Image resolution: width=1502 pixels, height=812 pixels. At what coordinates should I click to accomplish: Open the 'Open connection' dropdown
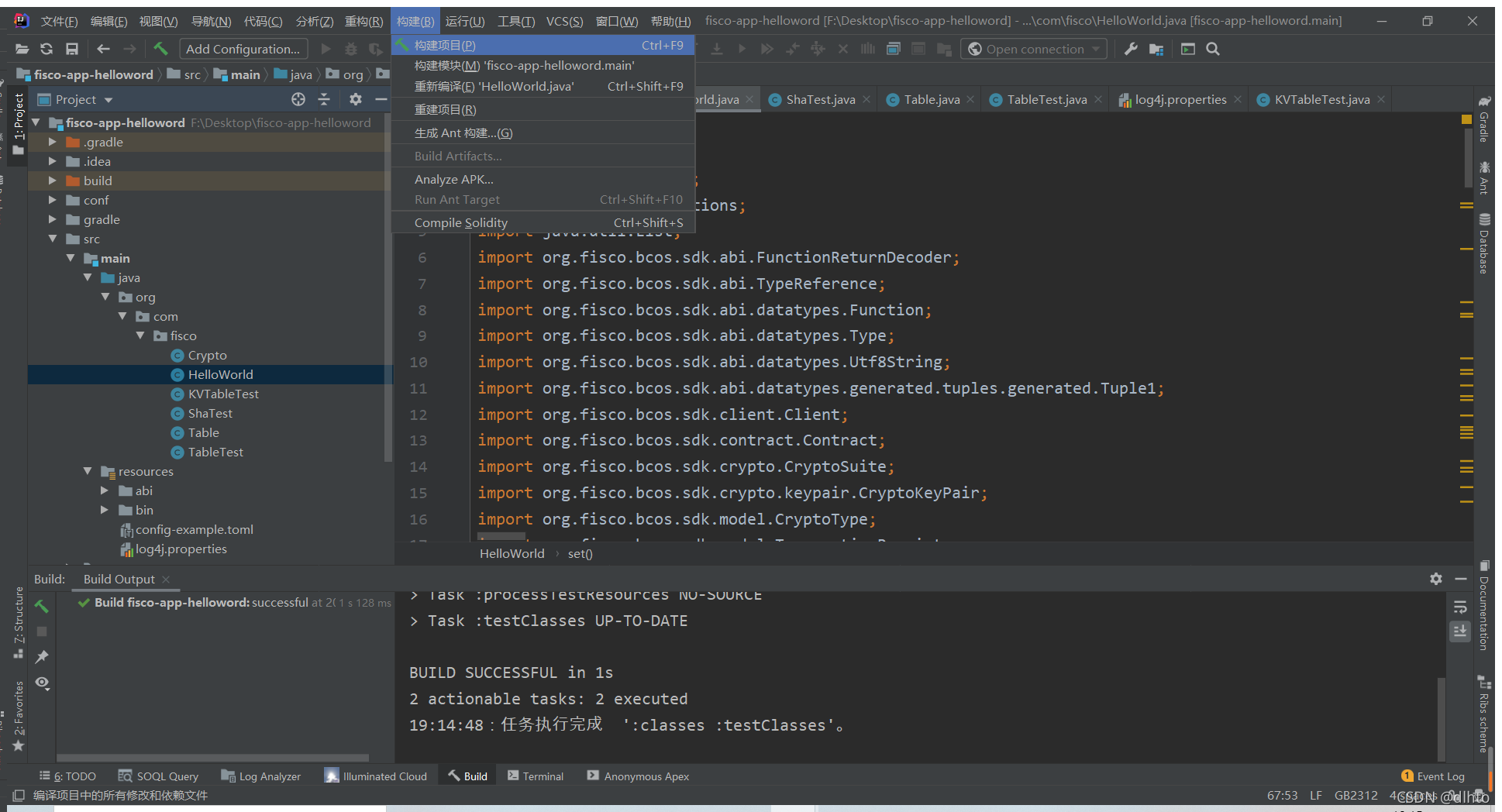click(1035, 49)
